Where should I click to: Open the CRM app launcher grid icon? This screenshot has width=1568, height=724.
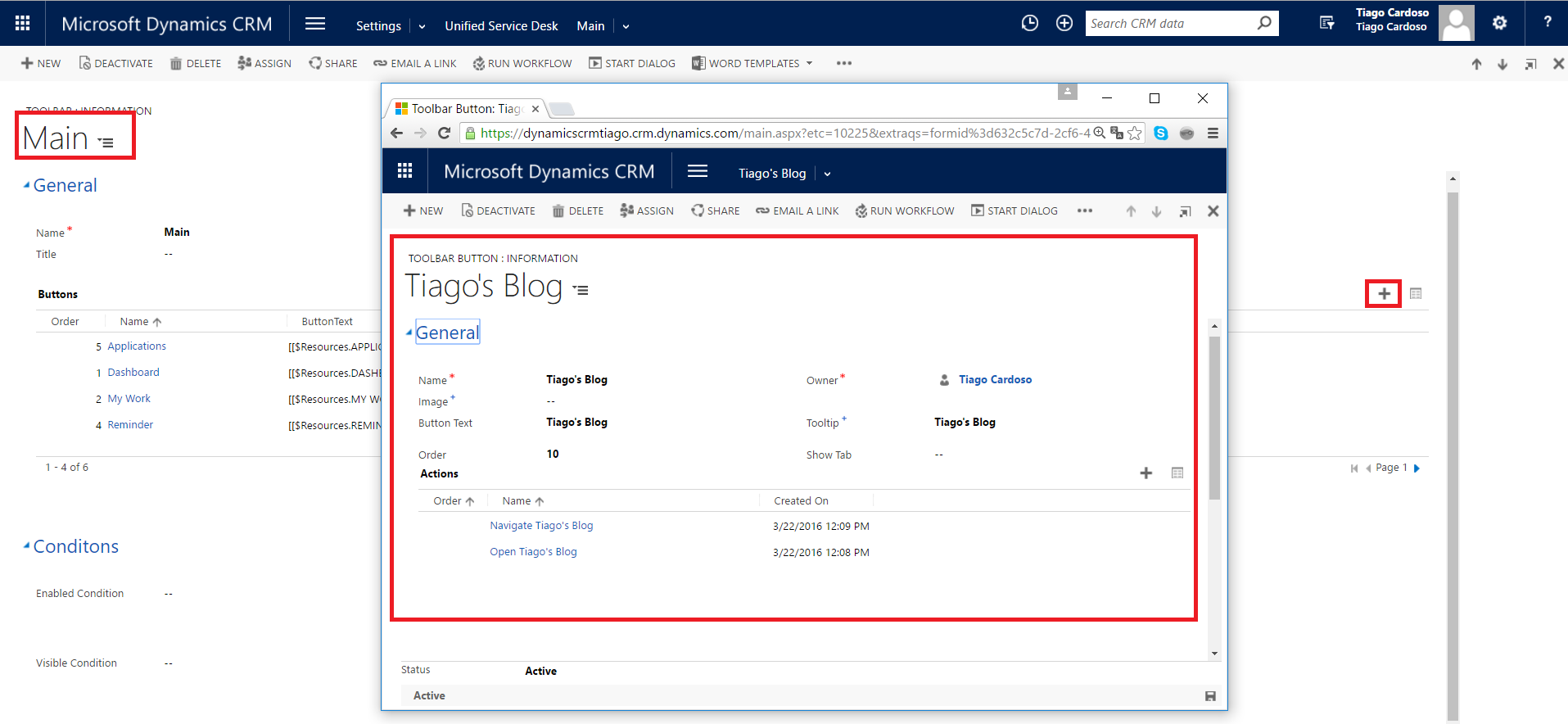(23, 24)
